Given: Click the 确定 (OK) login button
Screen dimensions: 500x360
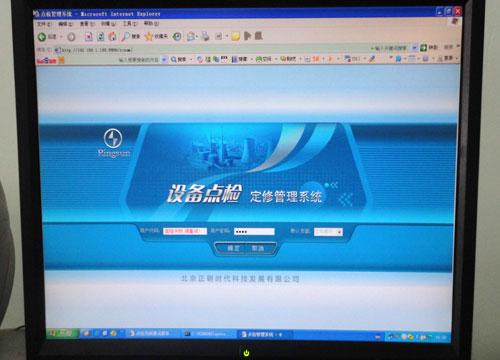Looking at the screenshot, I should point(233,248).
